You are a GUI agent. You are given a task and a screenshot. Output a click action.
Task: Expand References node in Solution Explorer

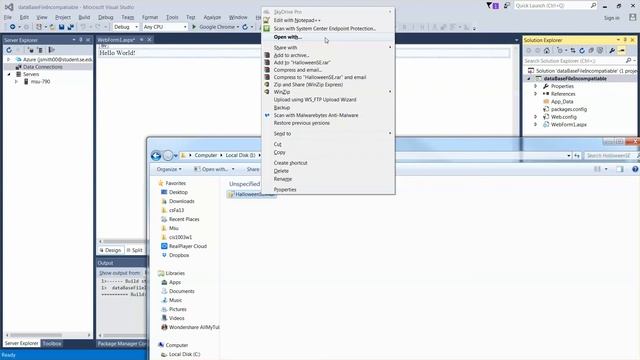(536, 94)
